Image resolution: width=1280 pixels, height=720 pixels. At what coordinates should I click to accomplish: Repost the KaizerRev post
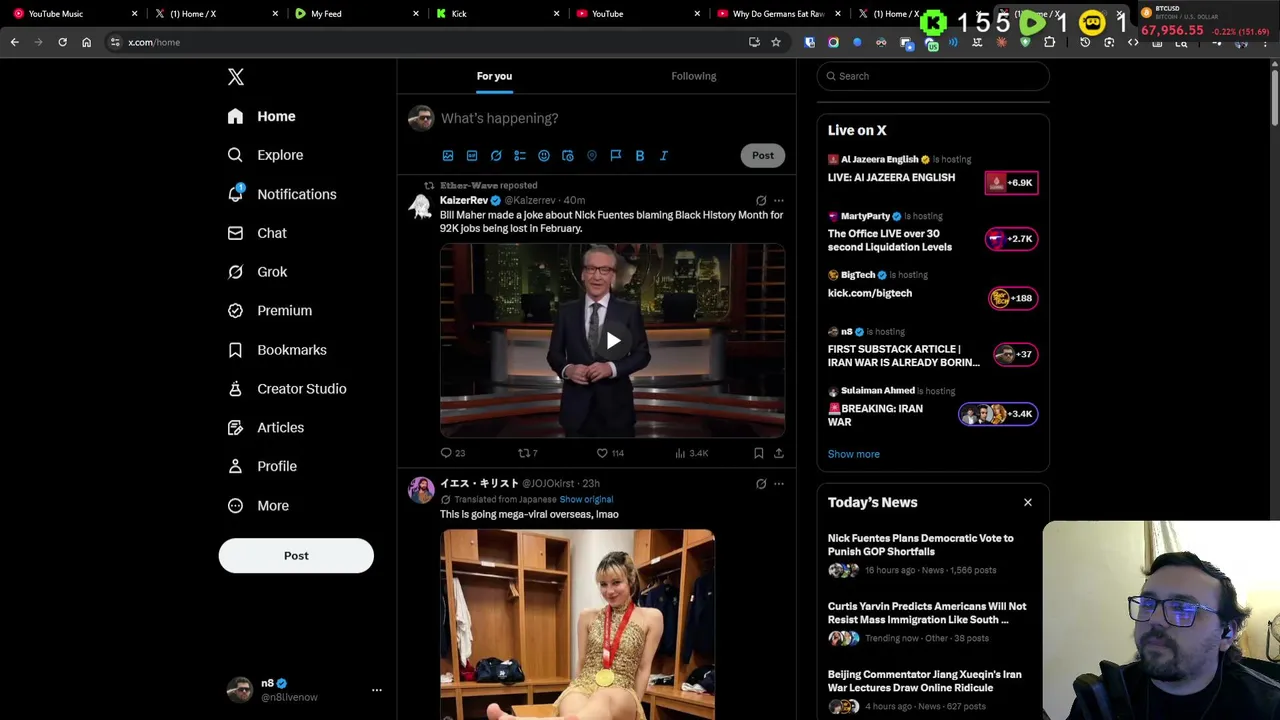coord(527,453)
